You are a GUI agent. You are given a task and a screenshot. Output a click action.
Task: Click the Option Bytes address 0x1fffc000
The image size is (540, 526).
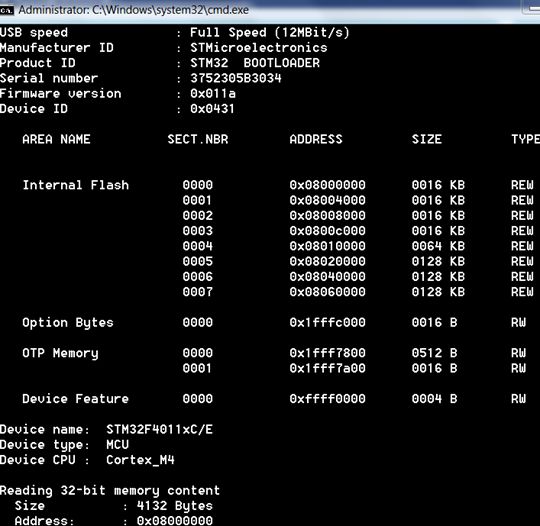pos(327,322)
